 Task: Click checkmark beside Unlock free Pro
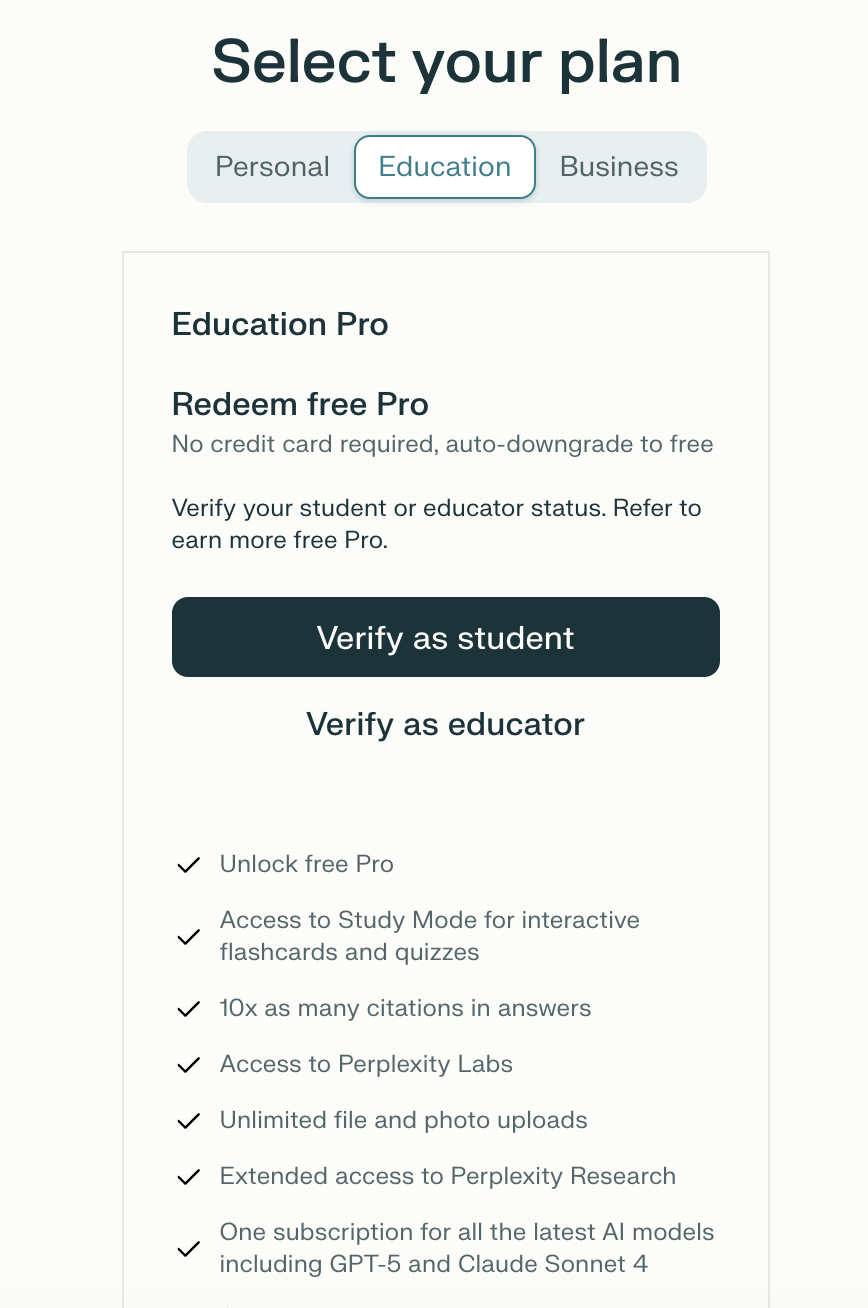click(x=188, y=865)
